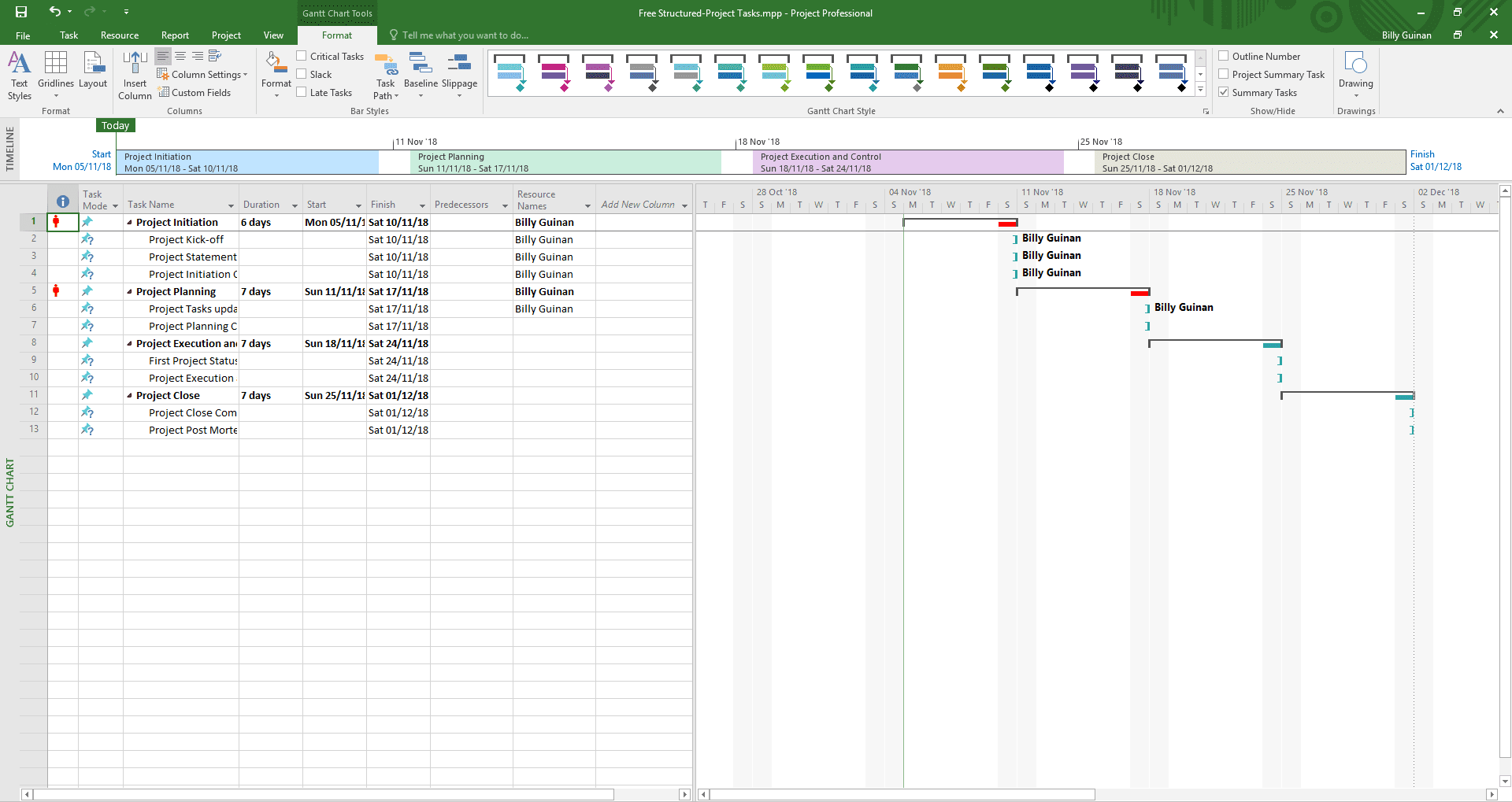Collapse Project Planning summary task
Screen dimensions: 1512x802
tap(130, 292)
